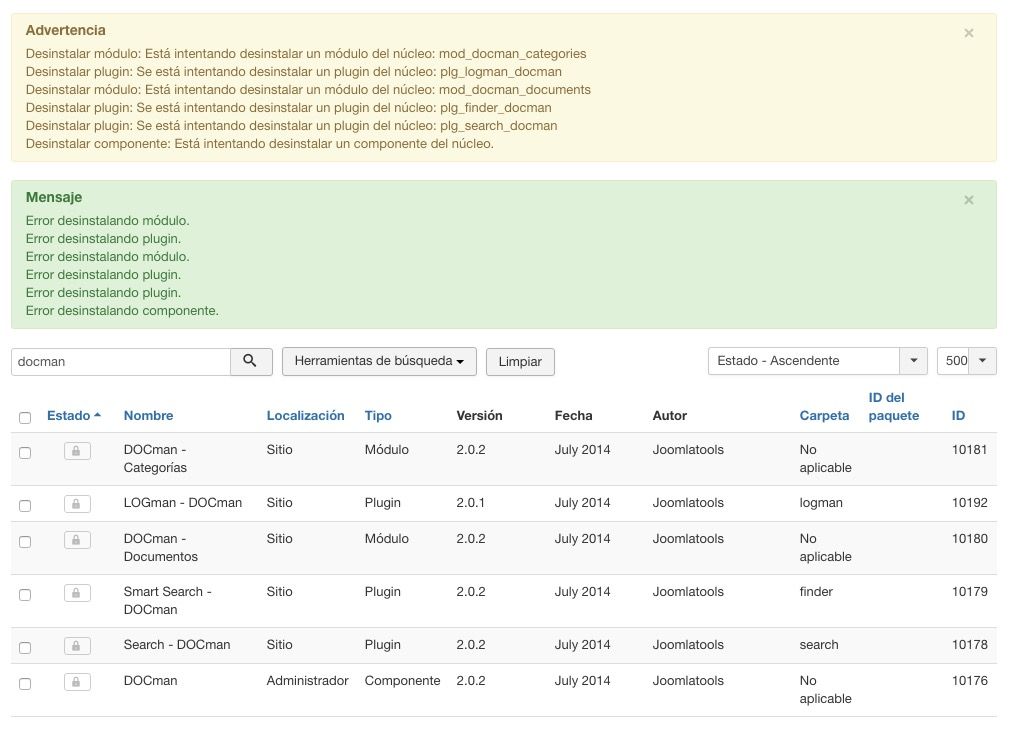Screen dimensions: 1012x732
Task: Click the 'Smart Search - DOCman' name cell
Action: pyautogui.click(x=168, y=600)
